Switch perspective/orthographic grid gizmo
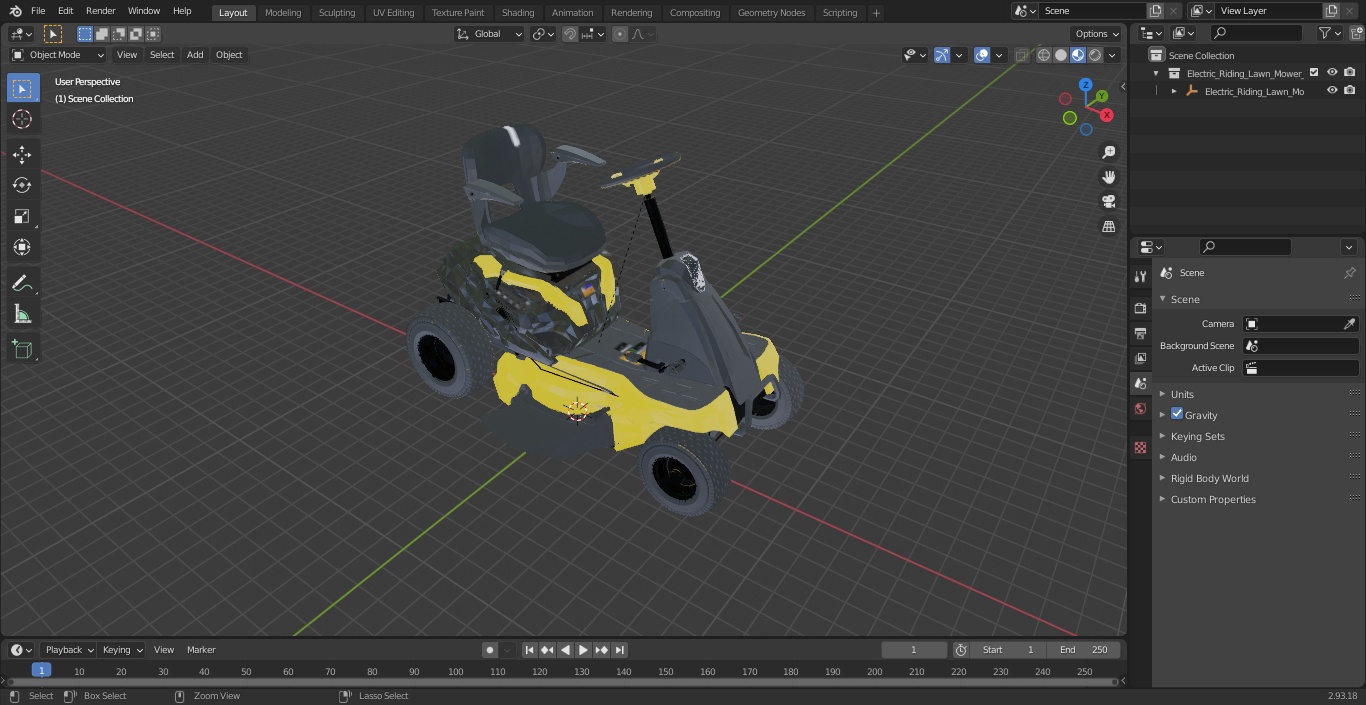Screen dimensions: 1366x705 click(1108, 227)
